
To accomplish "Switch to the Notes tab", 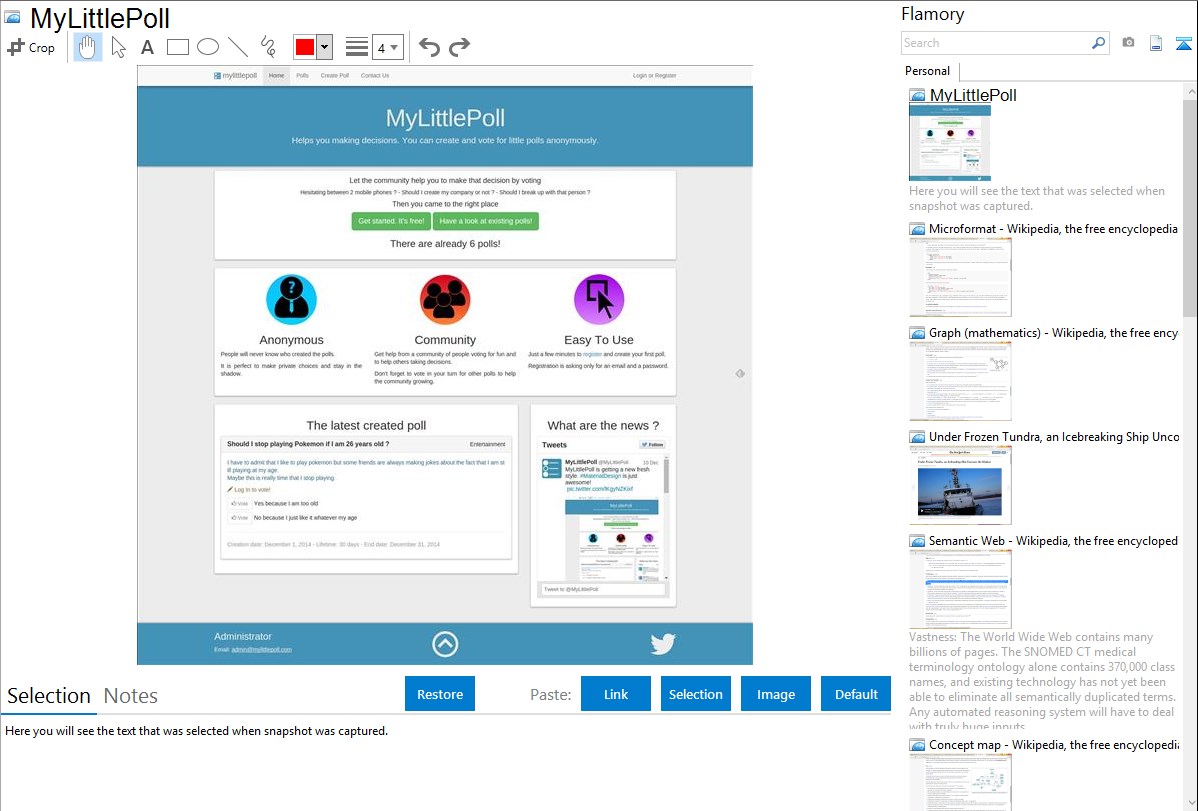I will (x=131, y=696).
